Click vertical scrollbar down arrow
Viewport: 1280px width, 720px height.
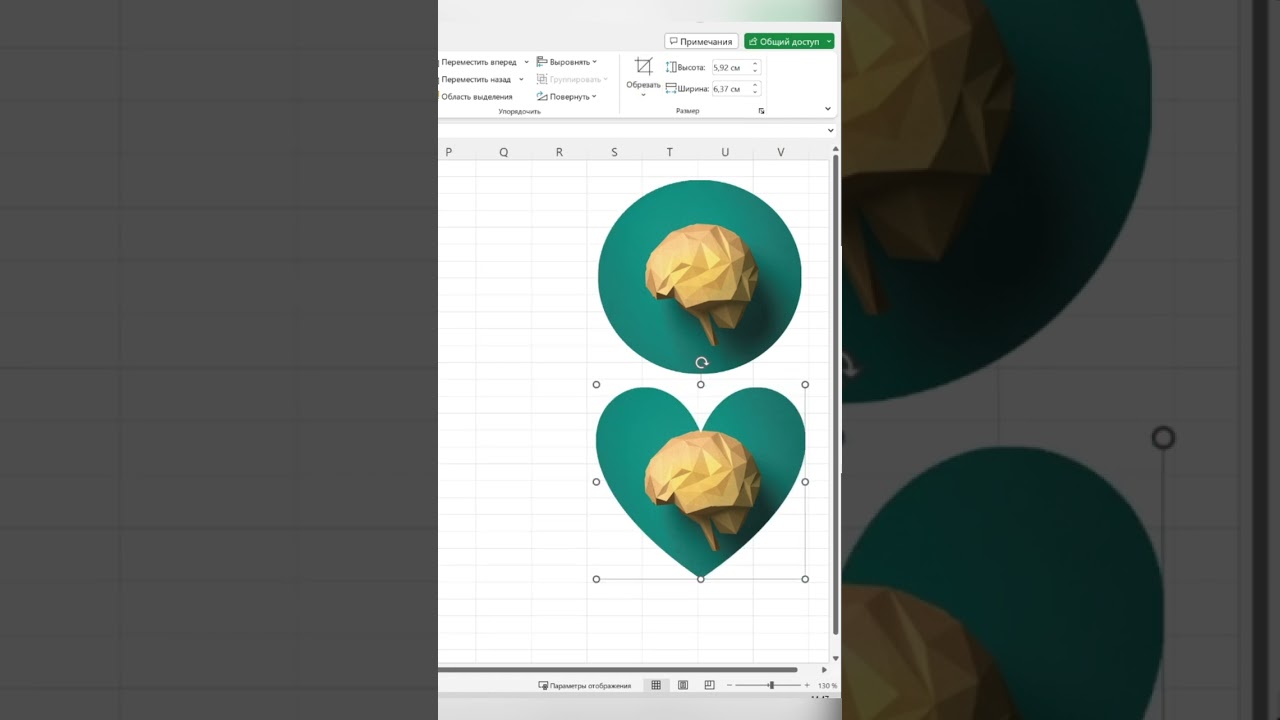pos(836,657)
